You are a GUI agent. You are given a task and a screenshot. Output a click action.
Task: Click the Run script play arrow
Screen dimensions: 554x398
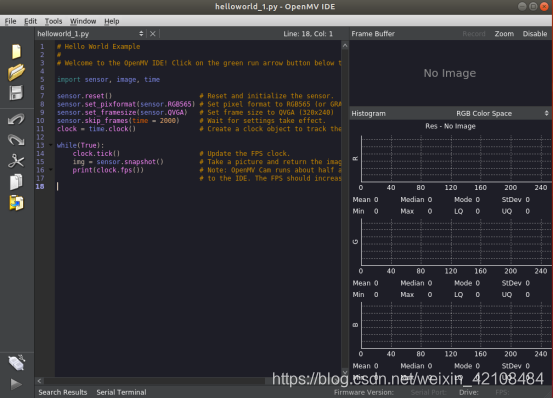16,384
